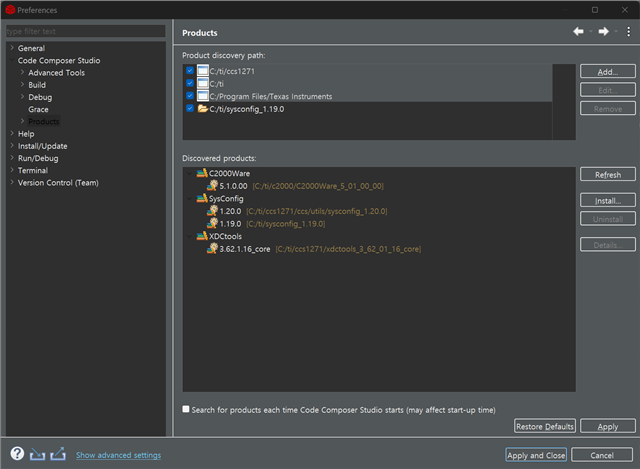Click the forward navigation arrow icon

click(x=603, y=32)
